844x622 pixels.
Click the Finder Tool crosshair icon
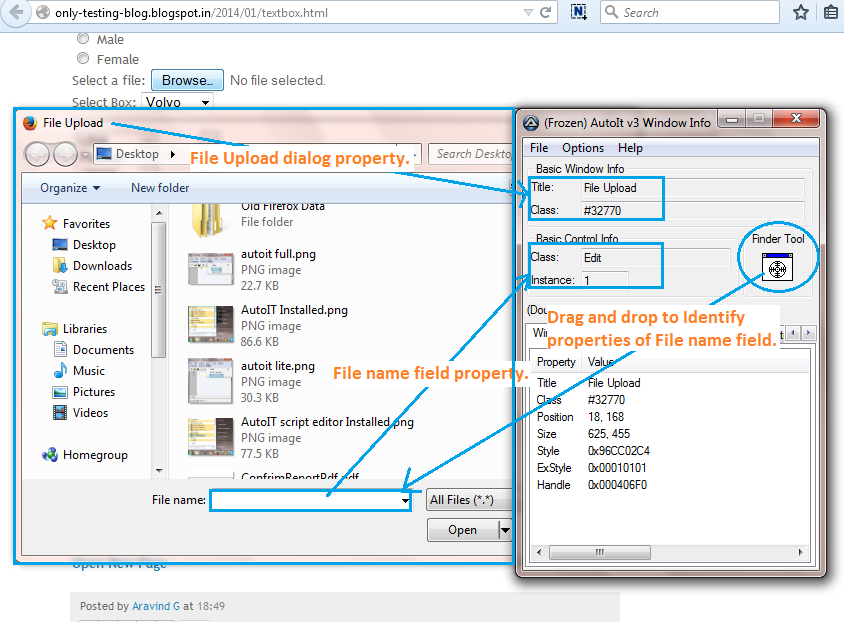(777, 267)
